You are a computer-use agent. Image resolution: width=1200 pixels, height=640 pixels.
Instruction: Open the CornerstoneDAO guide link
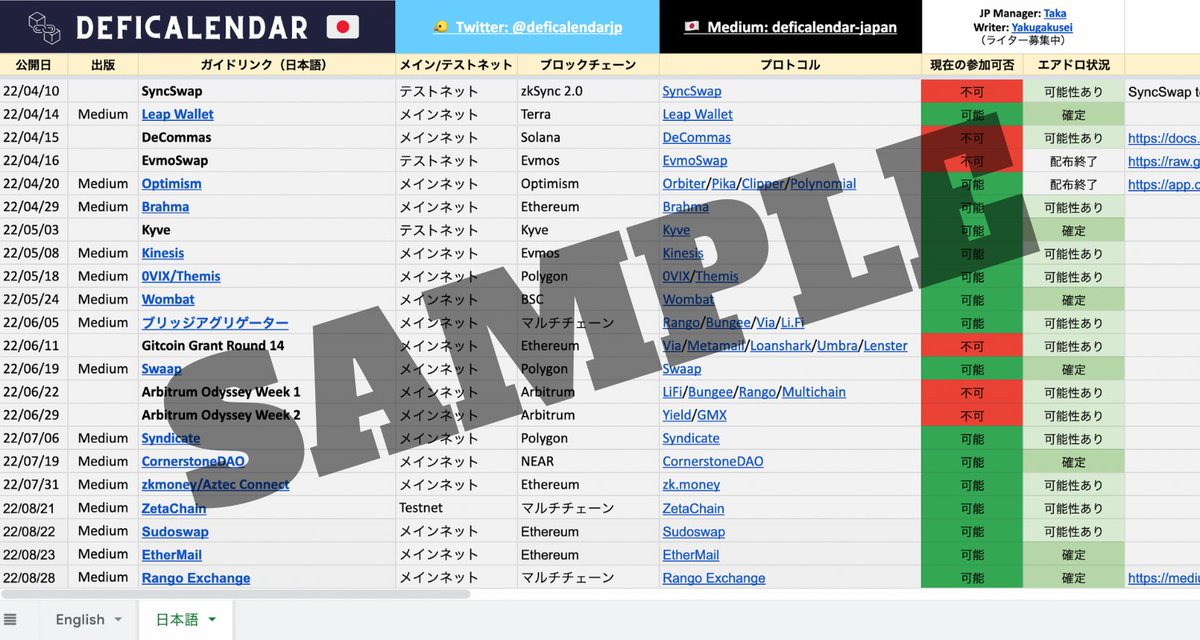click(x=194, y=461)
